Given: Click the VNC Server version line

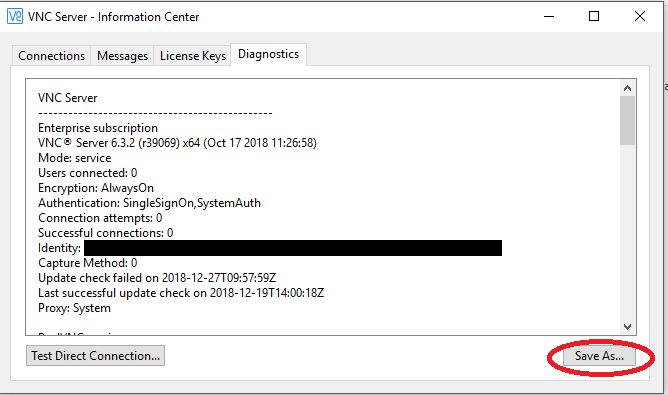Looking at the screenshot, I should [177, 143].
